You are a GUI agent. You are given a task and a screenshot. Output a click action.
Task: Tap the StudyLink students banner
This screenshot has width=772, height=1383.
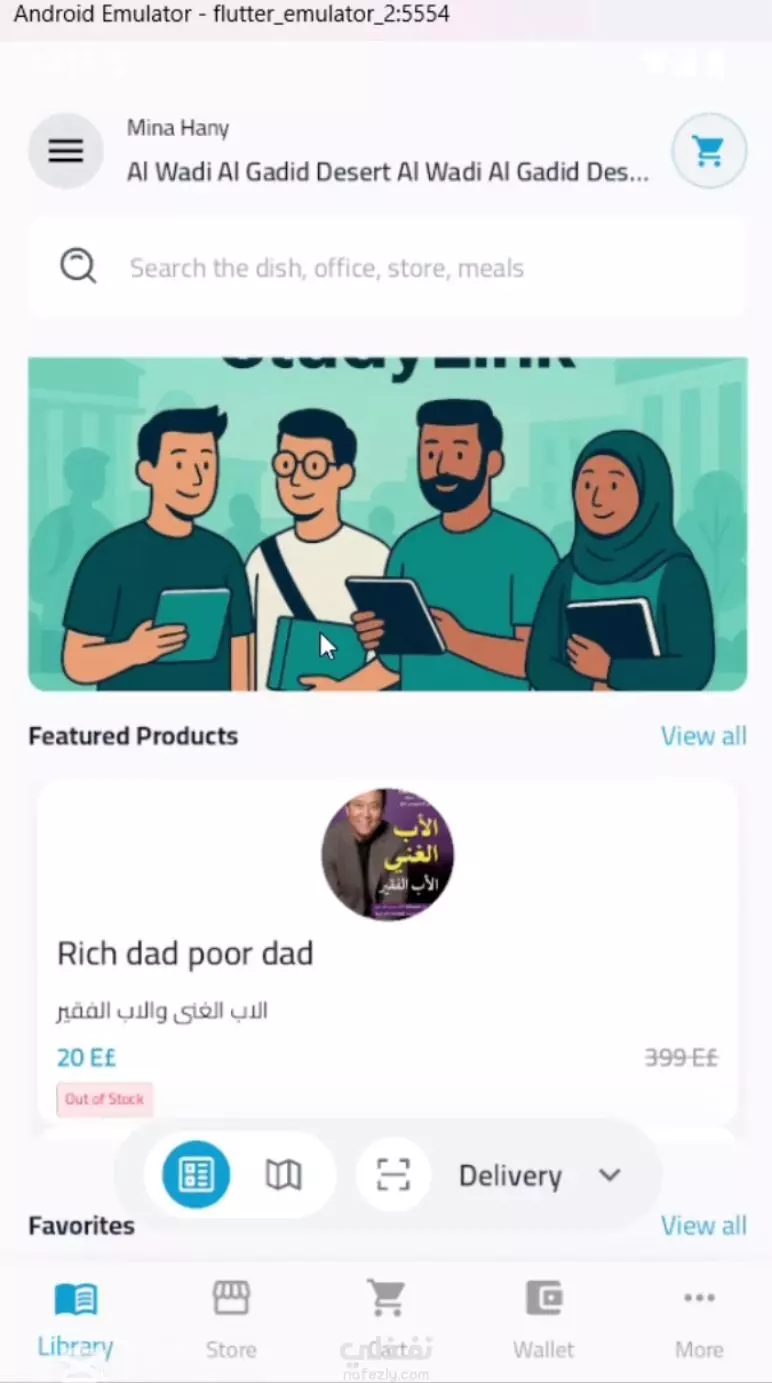(x=387, y=524)
